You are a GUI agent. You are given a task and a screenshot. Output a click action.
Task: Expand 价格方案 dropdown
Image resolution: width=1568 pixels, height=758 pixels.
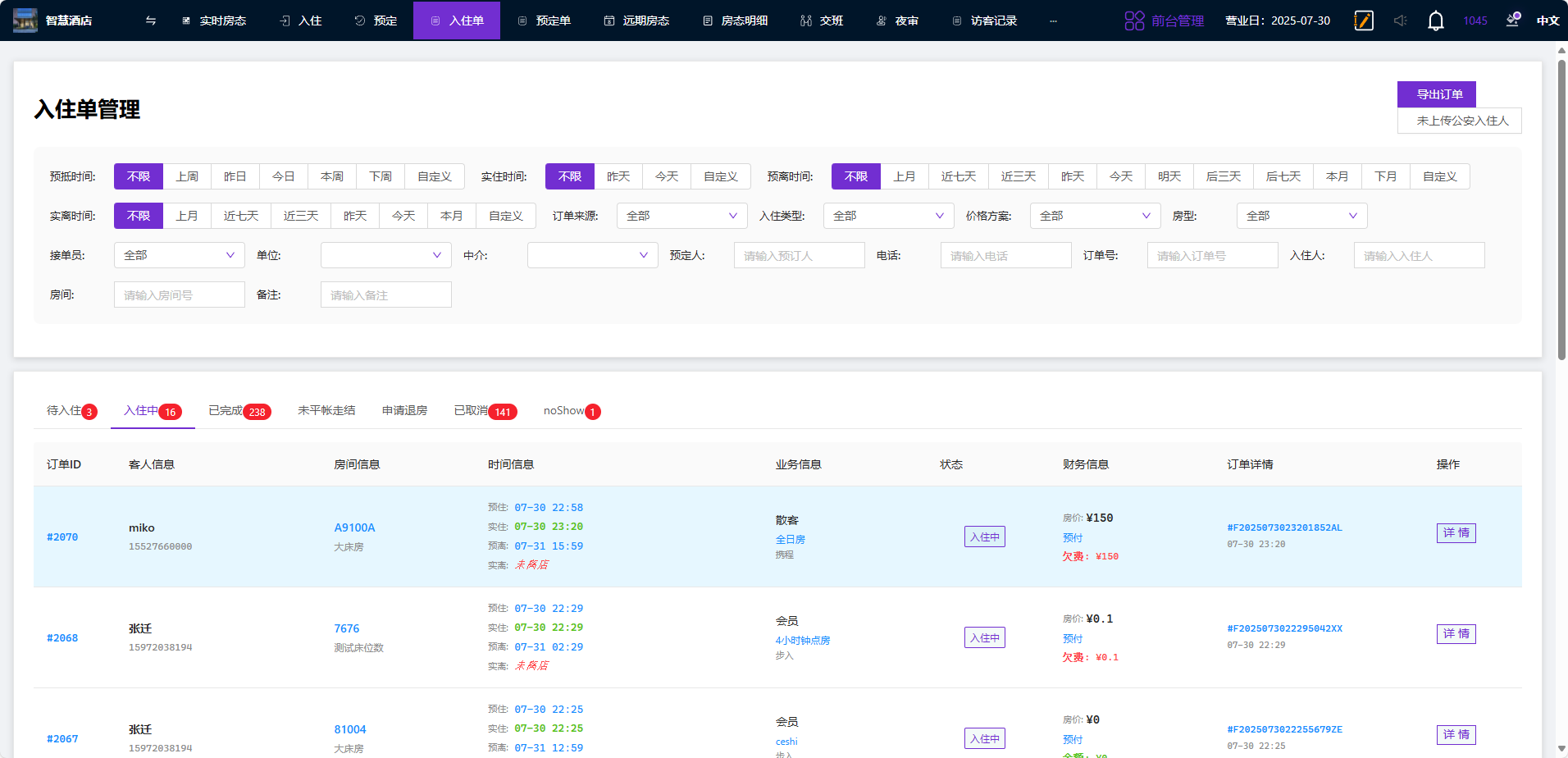click(1096, 216)
